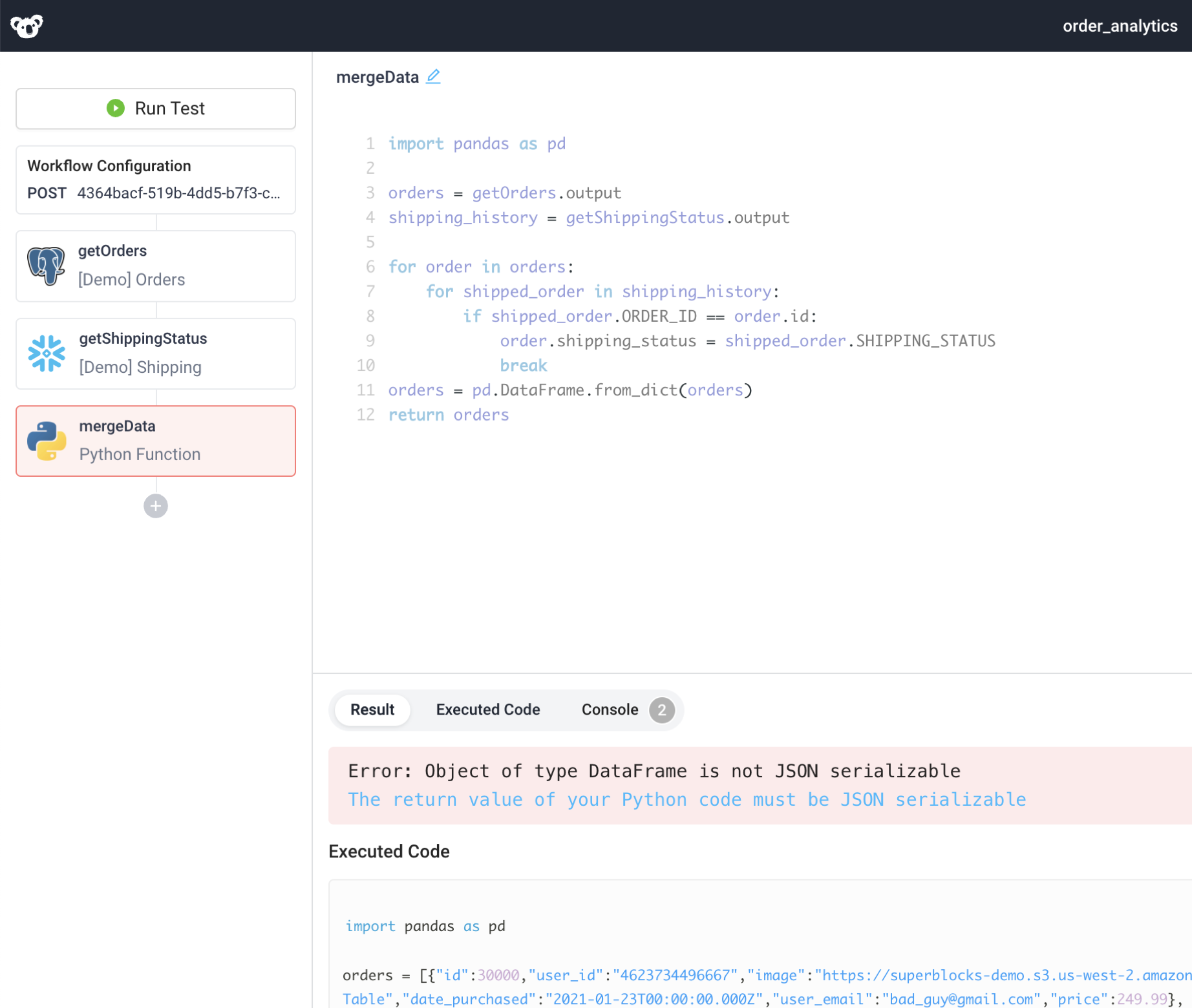
Task: Click the error message about JSON serialization
Action: tap(654, 771)
